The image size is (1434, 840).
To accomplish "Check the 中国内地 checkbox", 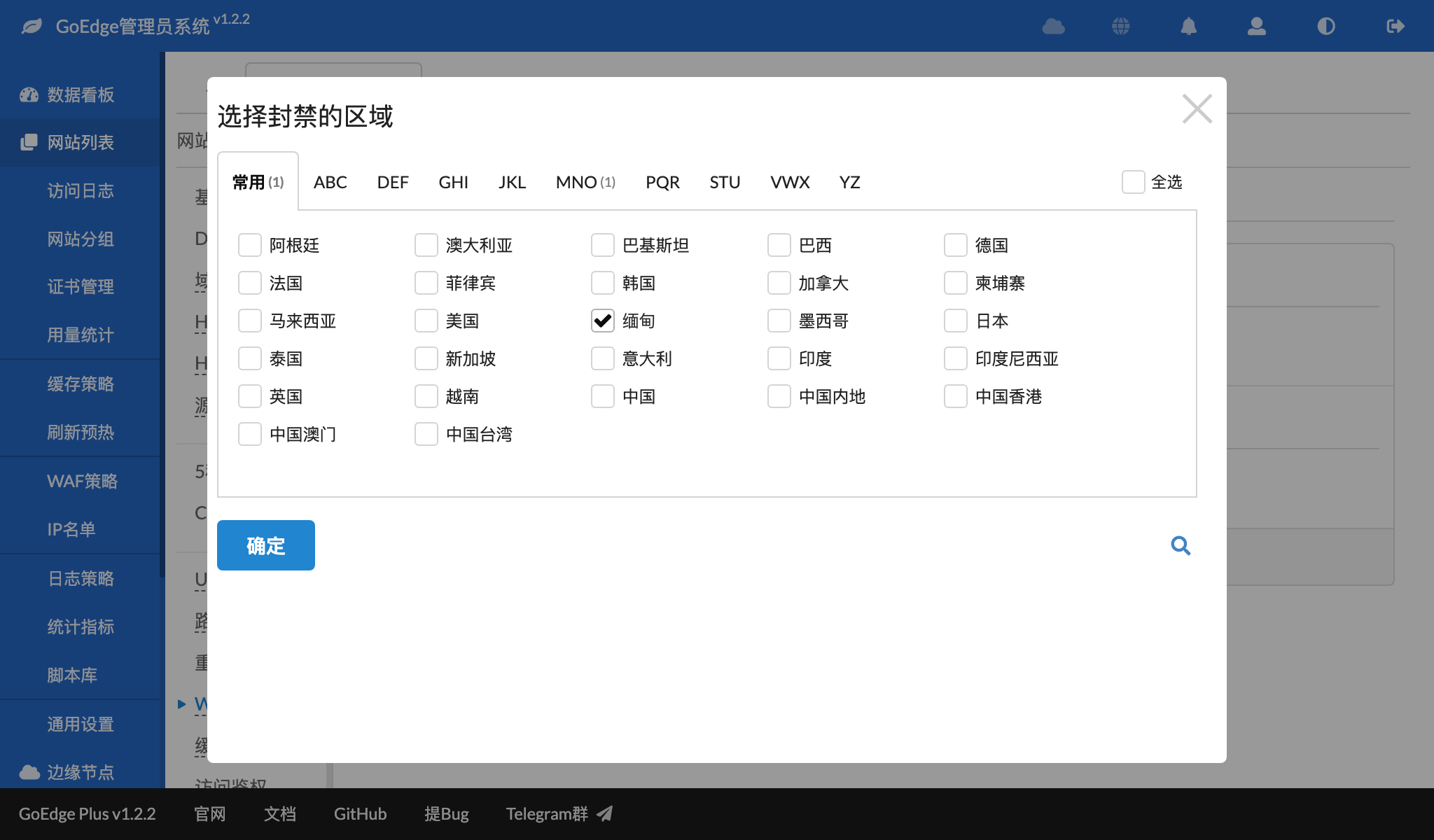I will tap(779, 397).
